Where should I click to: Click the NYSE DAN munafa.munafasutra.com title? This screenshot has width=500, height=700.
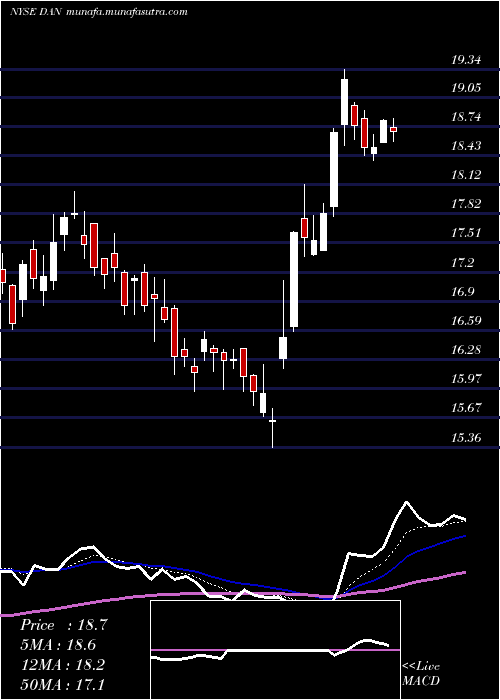click(x=99, y=12)
